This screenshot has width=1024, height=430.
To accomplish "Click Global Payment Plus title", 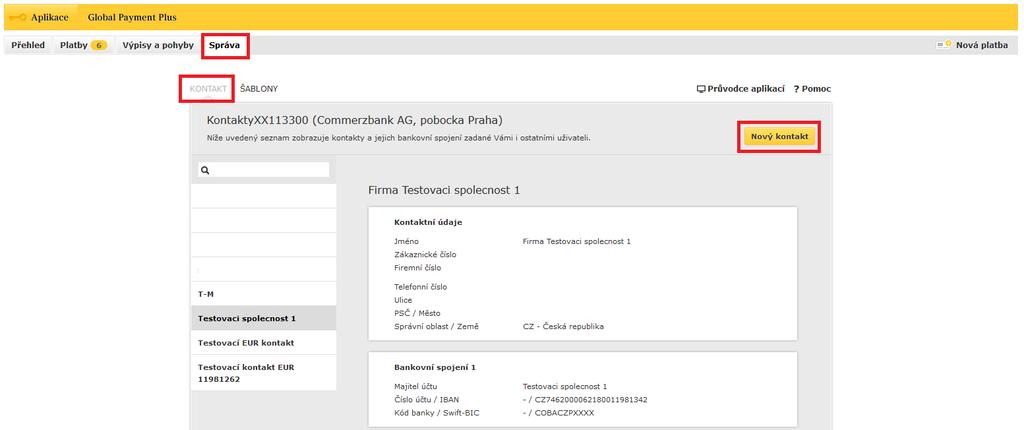I will [x=131, y=17].
